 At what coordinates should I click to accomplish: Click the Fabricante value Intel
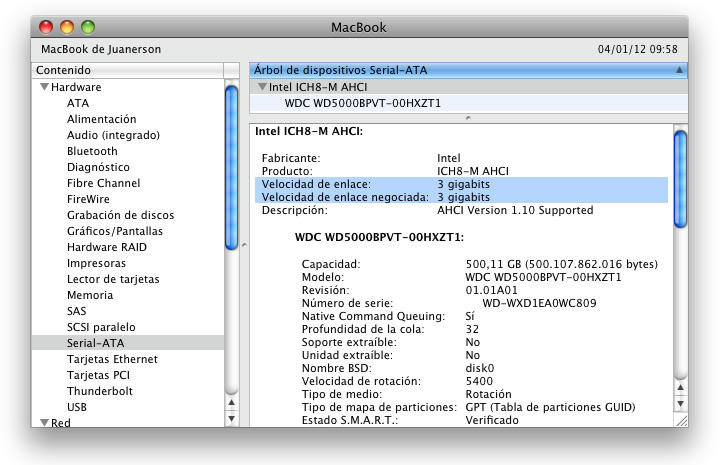click(x=449, y=158)
